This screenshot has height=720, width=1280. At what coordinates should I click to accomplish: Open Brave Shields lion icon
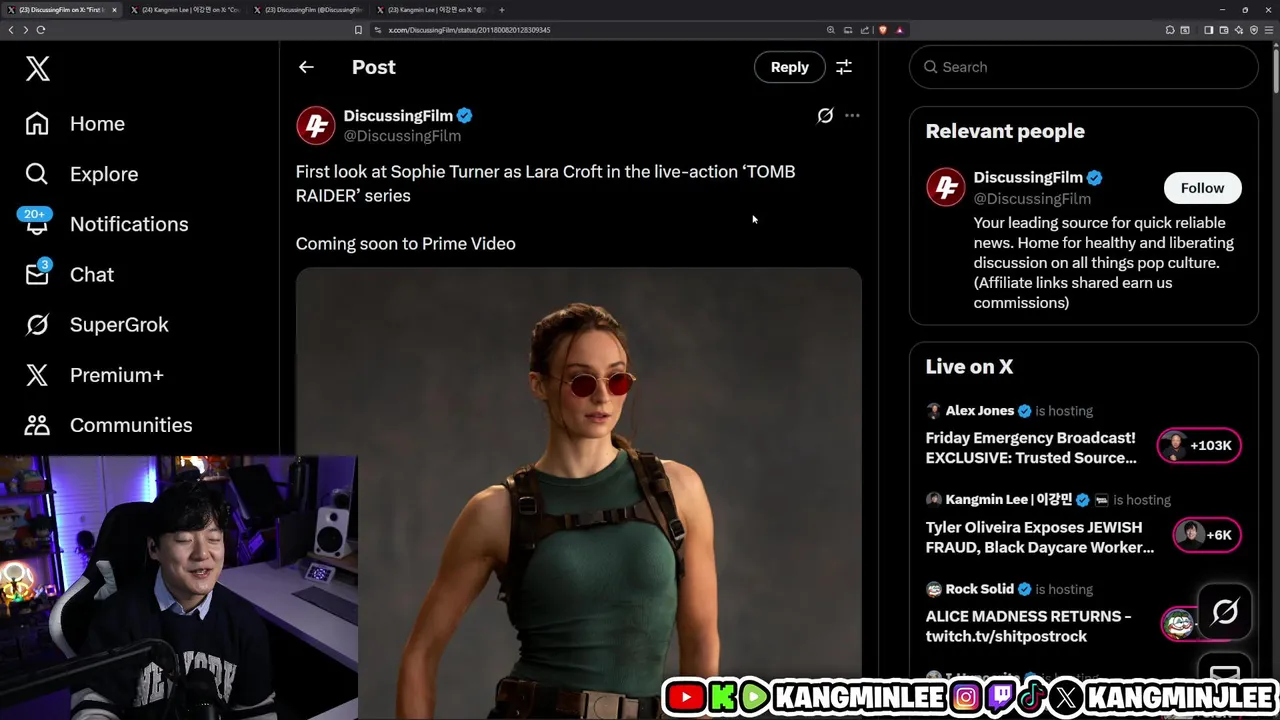(x=882, y=30)
